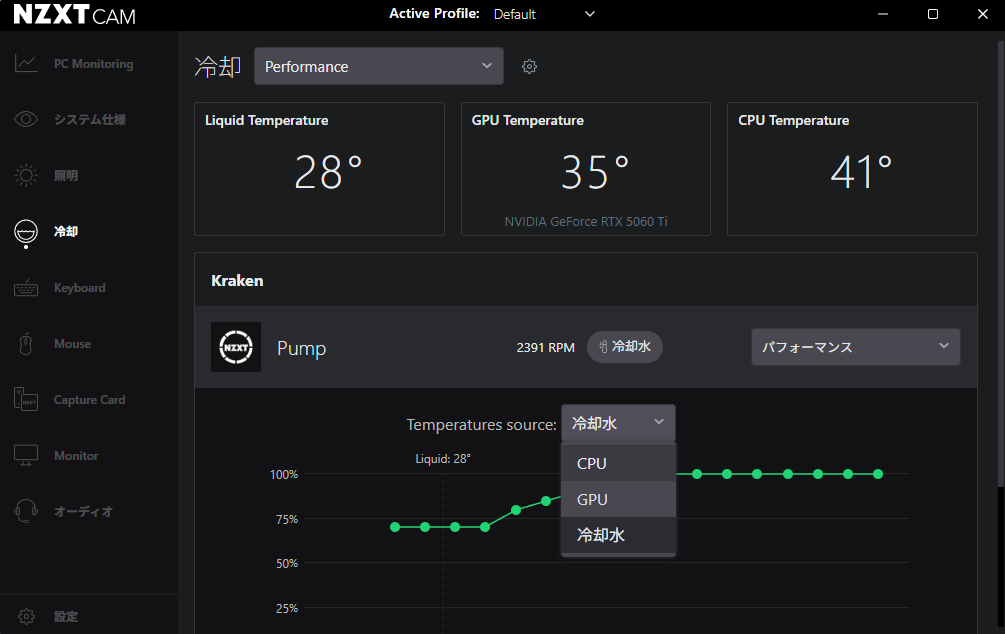1005x634 pixels.
Task: Expand the Active Profile Default dropdown
Action: [x=544, y=14]
